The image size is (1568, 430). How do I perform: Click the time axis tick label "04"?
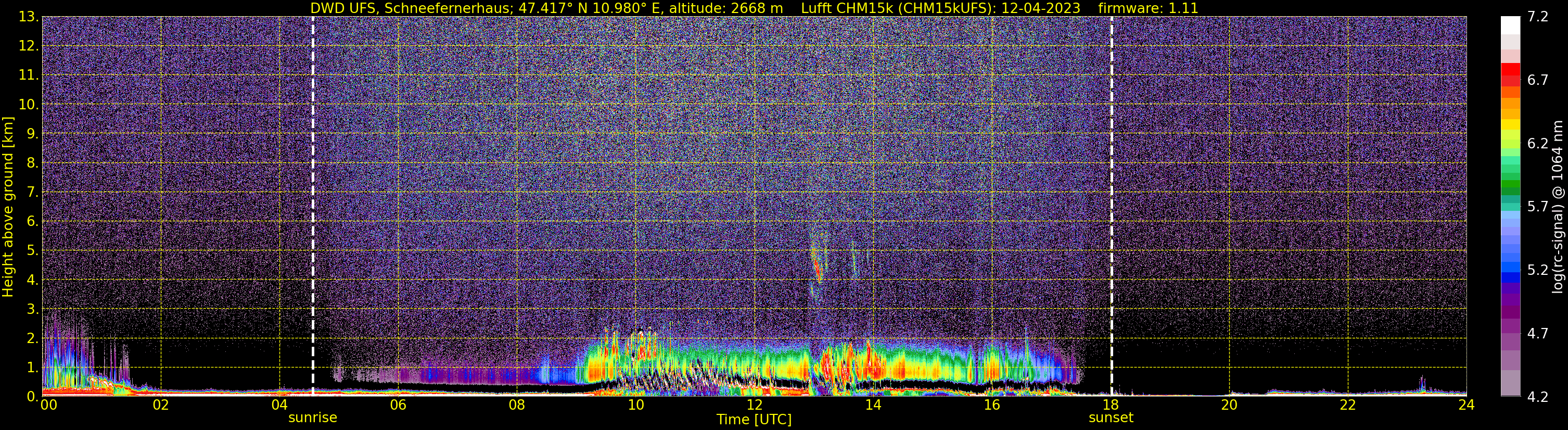pos(279,404)
